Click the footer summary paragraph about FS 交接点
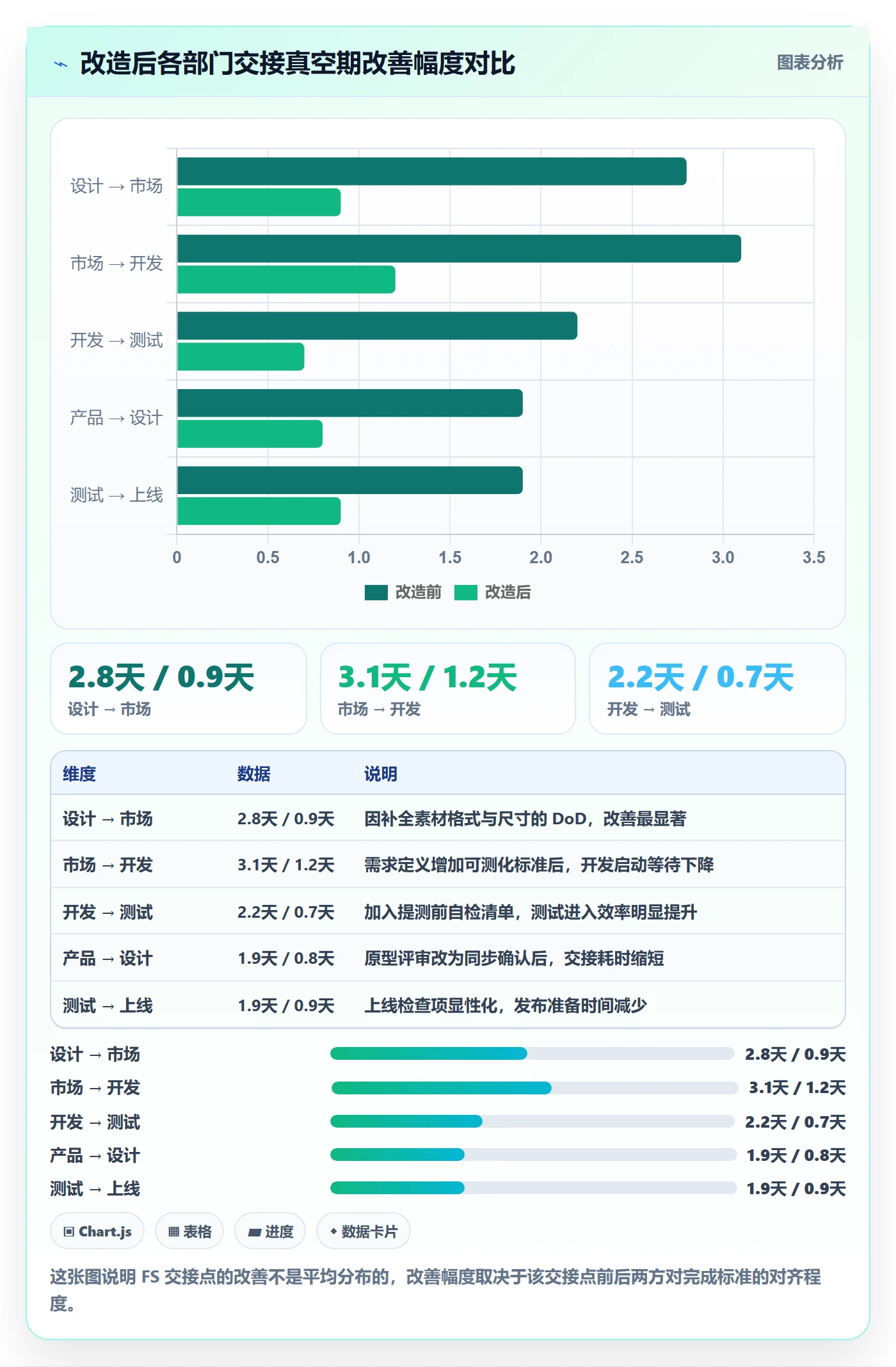This screenshot has height=1367, width=896. click(435, 1290)
